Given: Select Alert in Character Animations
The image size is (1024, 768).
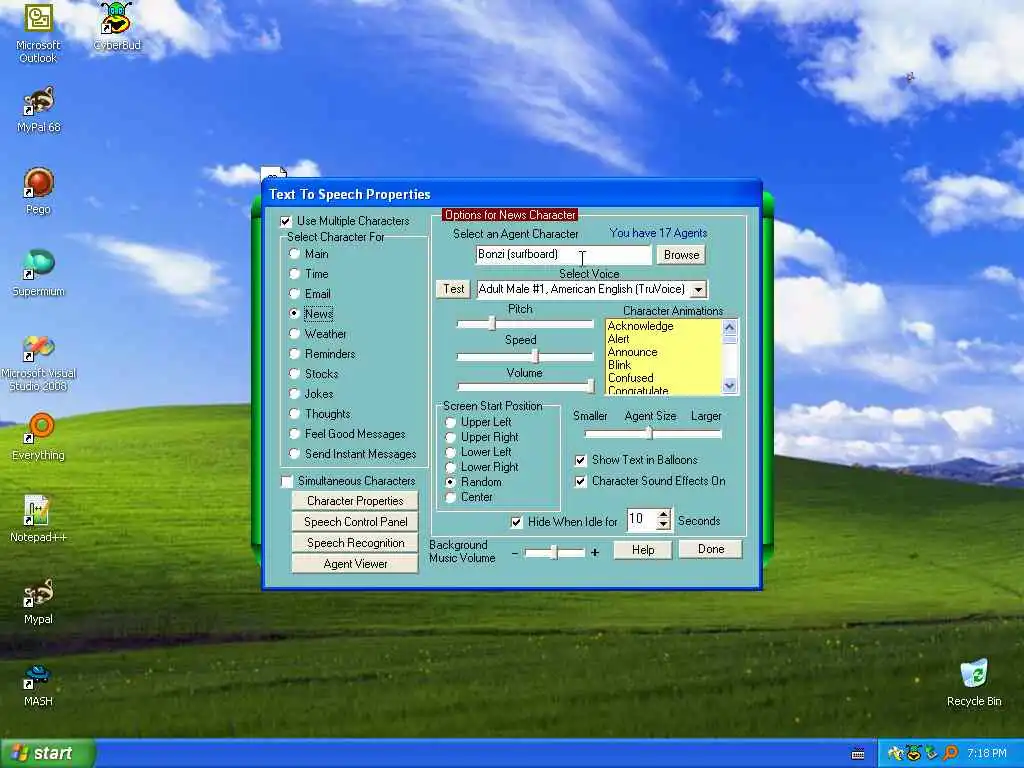Looking at the screenshot, I should (x=618, y=339).
